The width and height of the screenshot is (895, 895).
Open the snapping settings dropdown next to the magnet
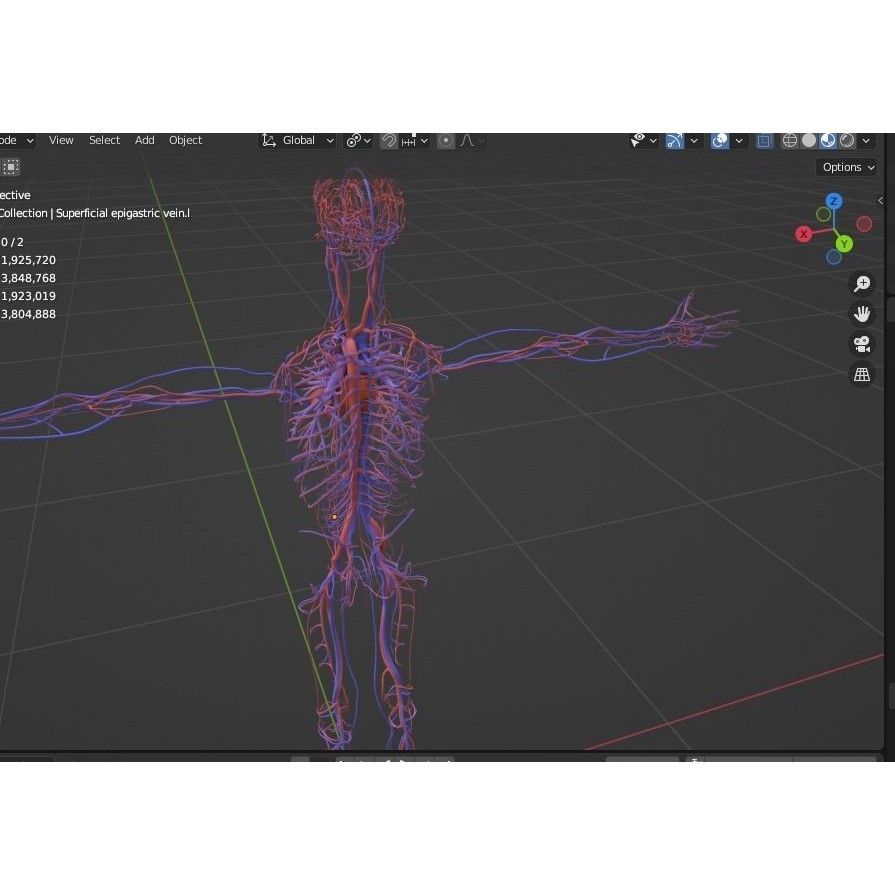coord(424,140)
